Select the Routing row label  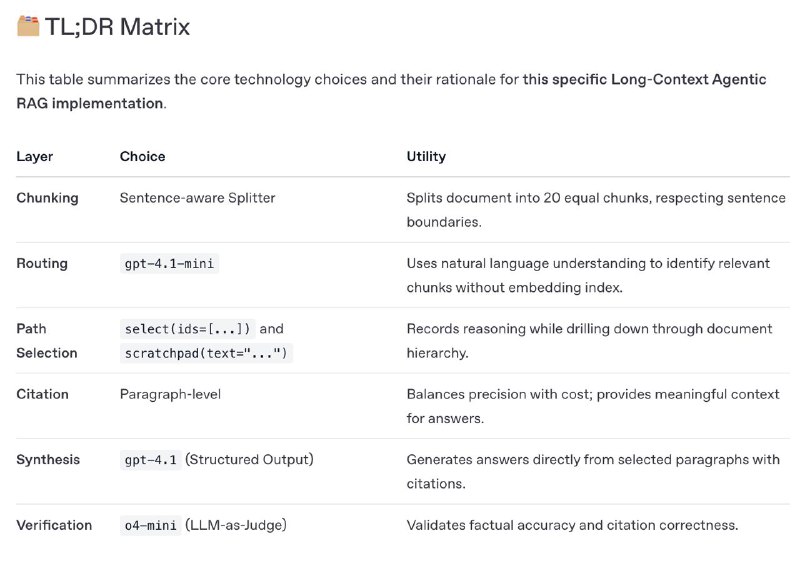click(x=42, y=264)
